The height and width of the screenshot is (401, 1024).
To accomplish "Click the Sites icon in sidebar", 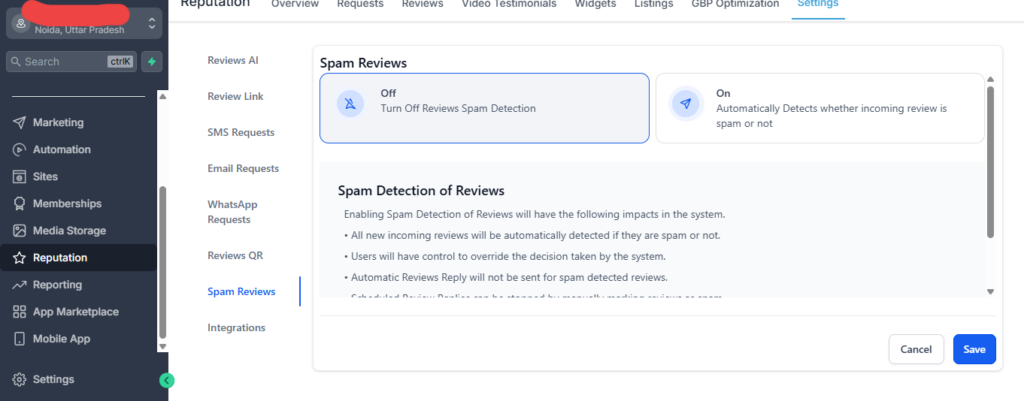I will pyautogui.click(x=20, y=176).
